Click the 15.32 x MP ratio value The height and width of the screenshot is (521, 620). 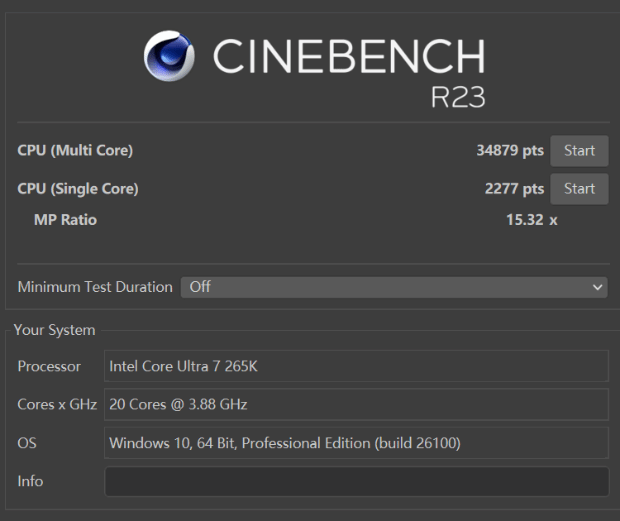point(531,219)
